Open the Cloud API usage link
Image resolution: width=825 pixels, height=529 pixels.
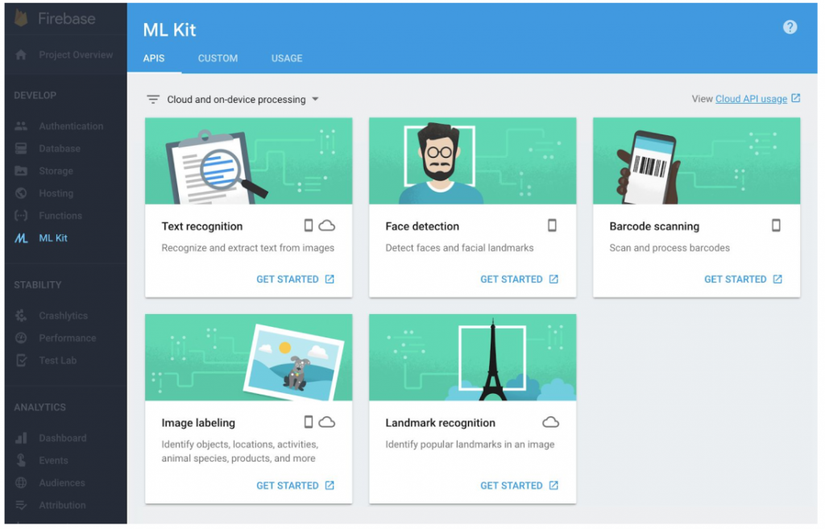751,99
